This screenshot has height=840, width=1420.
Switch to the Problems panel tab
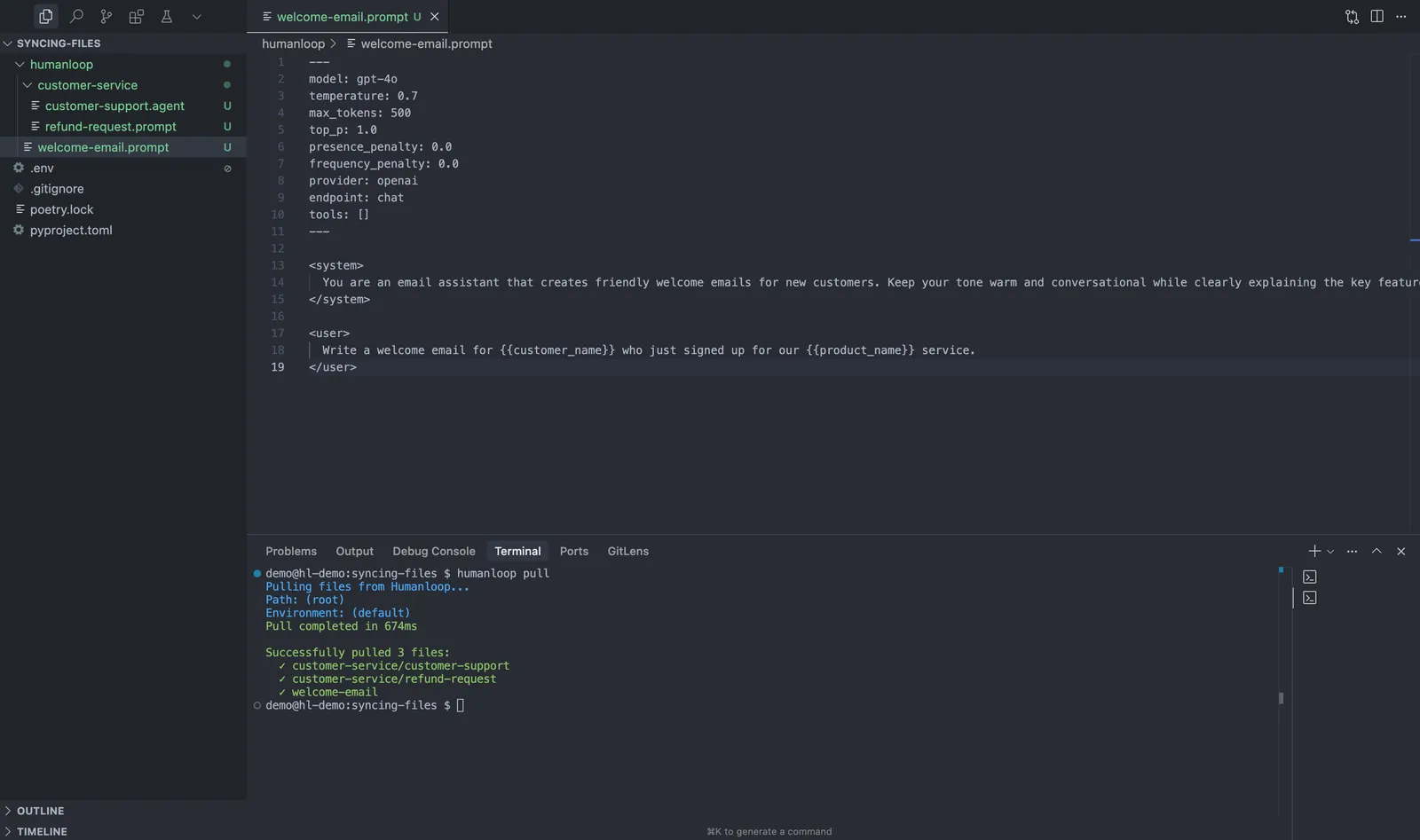[291, 551]
